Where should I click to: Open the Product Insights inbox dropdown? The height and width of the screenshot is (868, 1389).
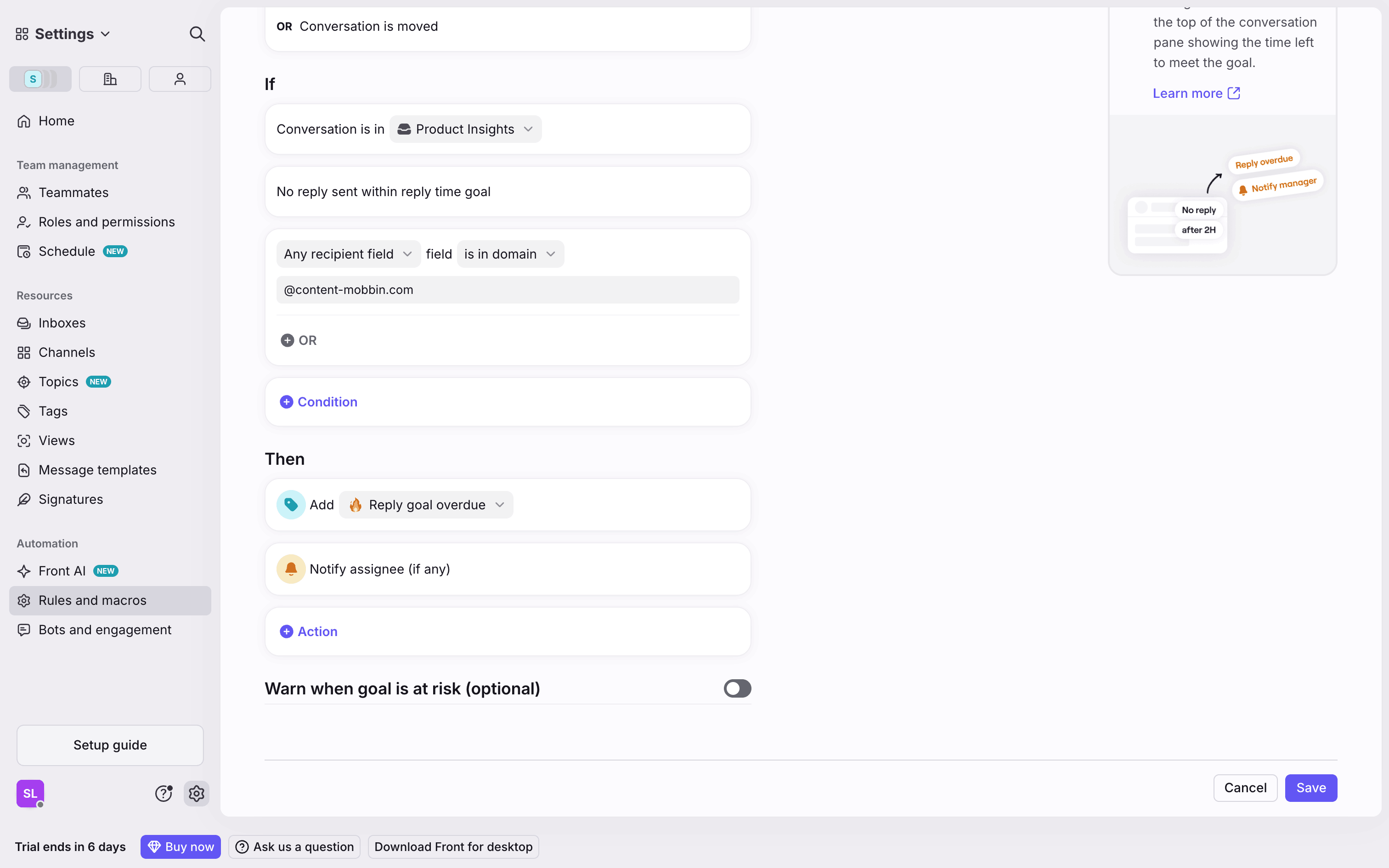tap(465, 129)
